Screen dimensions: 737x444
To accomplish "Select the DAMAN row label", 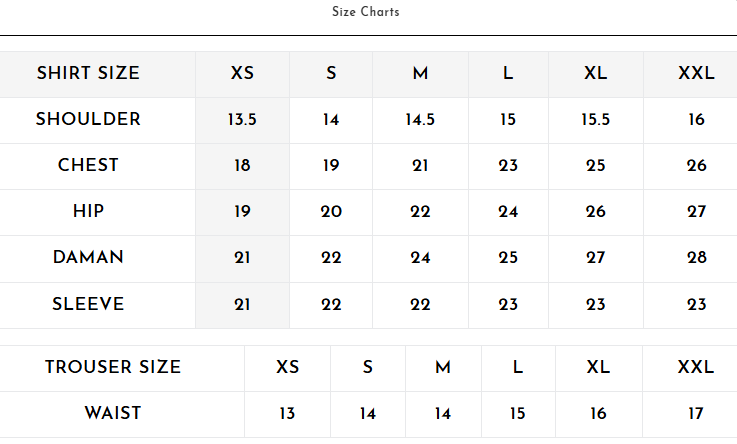I will pyautogui.click(x=88, y=257).
